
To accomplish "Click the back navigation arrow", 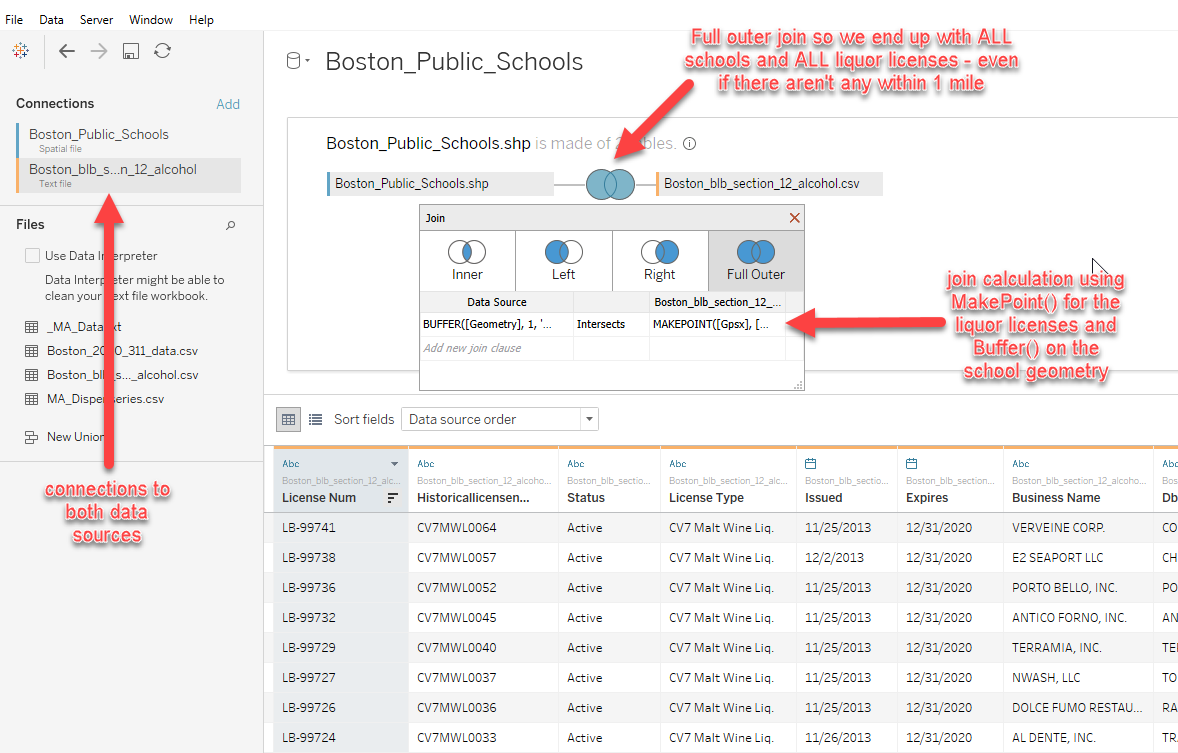I will [x=66, y=50].
